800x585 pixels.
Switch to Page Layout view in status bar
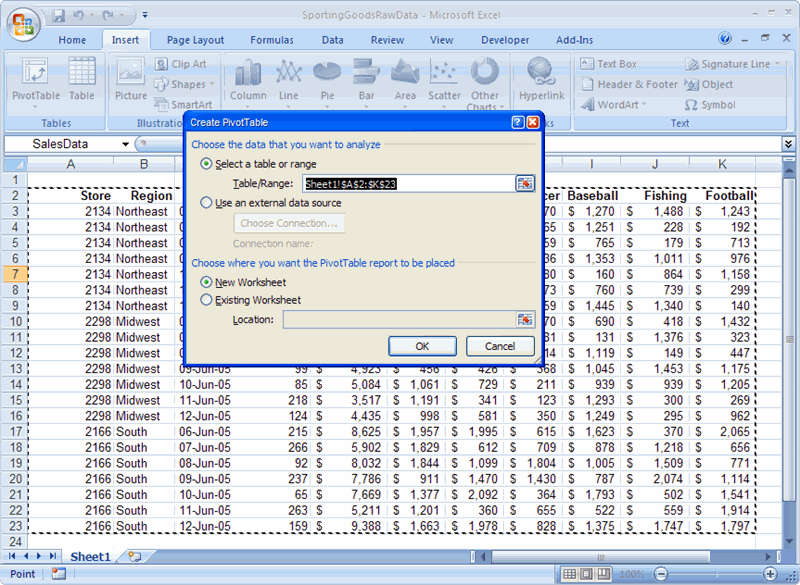coord(586,574)
